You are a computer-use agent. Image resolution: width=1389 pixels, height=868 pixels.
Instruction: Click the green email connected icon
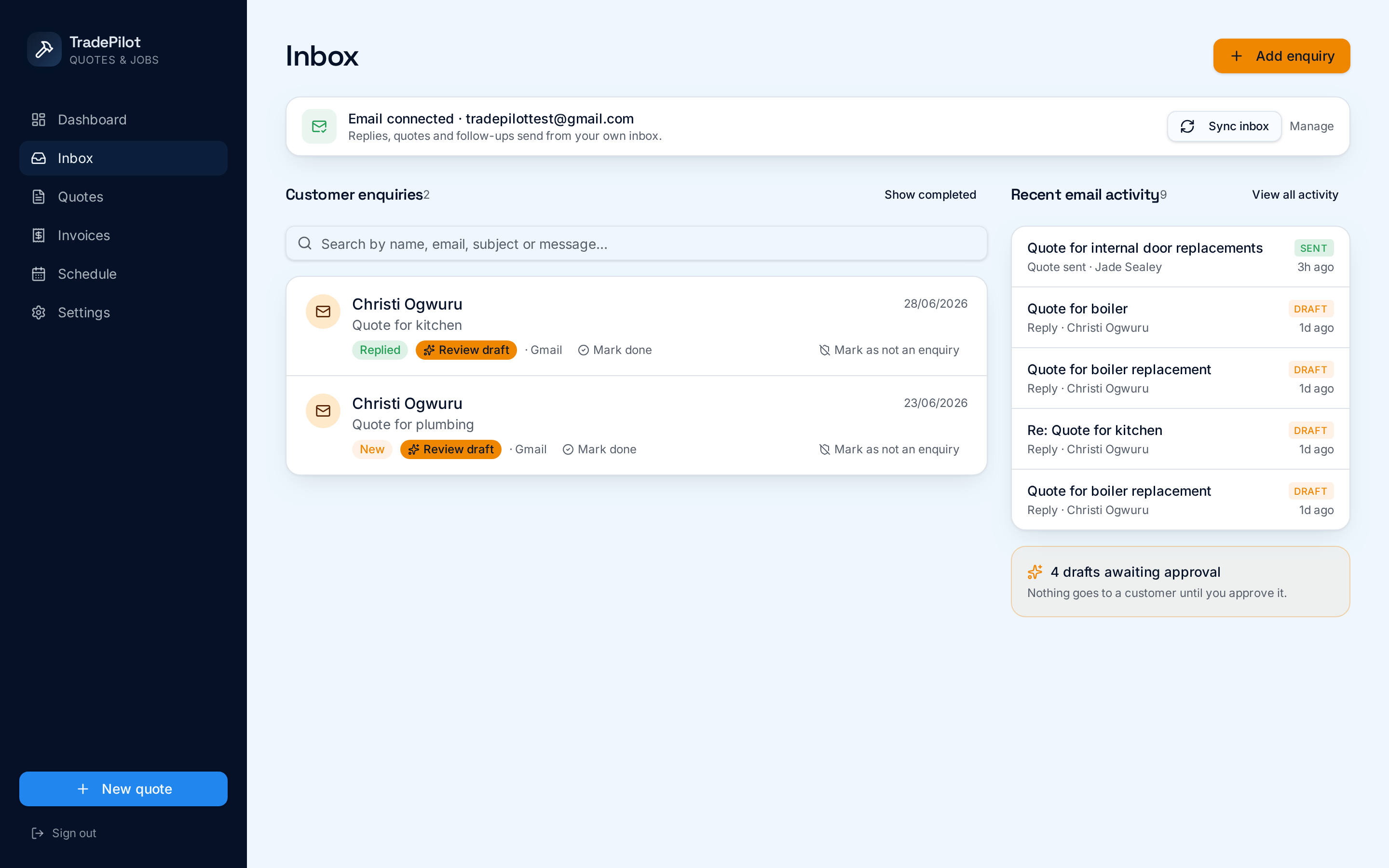(319, 126)
